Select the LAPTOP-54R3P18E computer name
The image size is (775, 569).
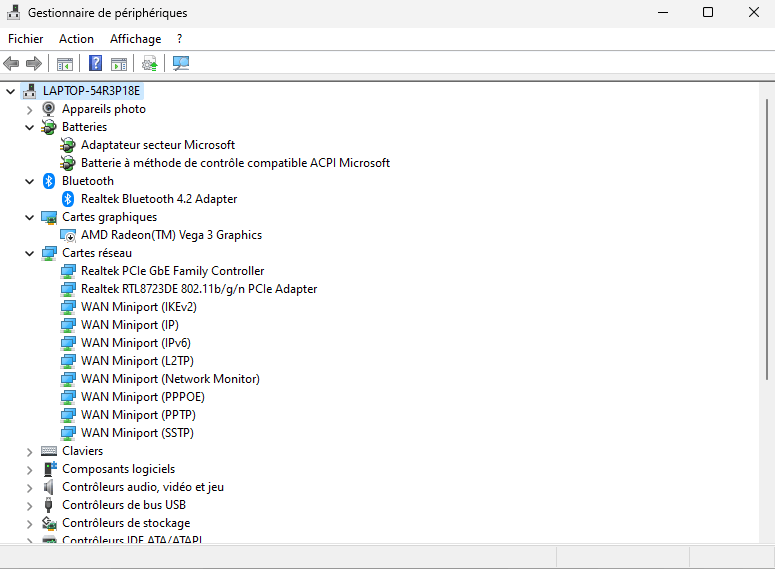(x=91, y=91)
